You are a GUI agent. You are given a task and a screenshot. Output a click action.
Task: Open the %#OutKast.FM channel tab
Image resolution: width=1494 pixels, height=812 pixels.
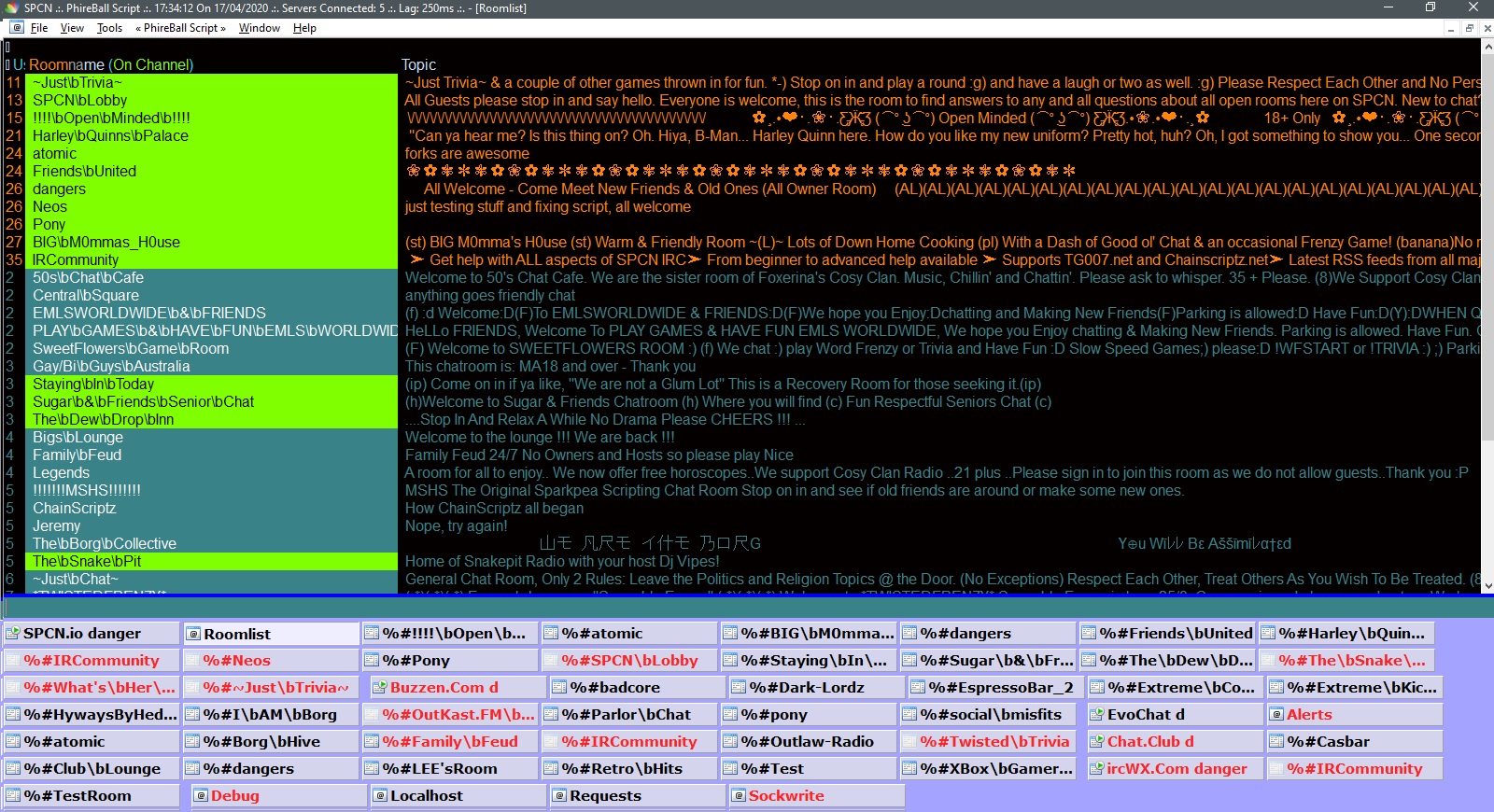pyautogui.click(x=450, y=715)
